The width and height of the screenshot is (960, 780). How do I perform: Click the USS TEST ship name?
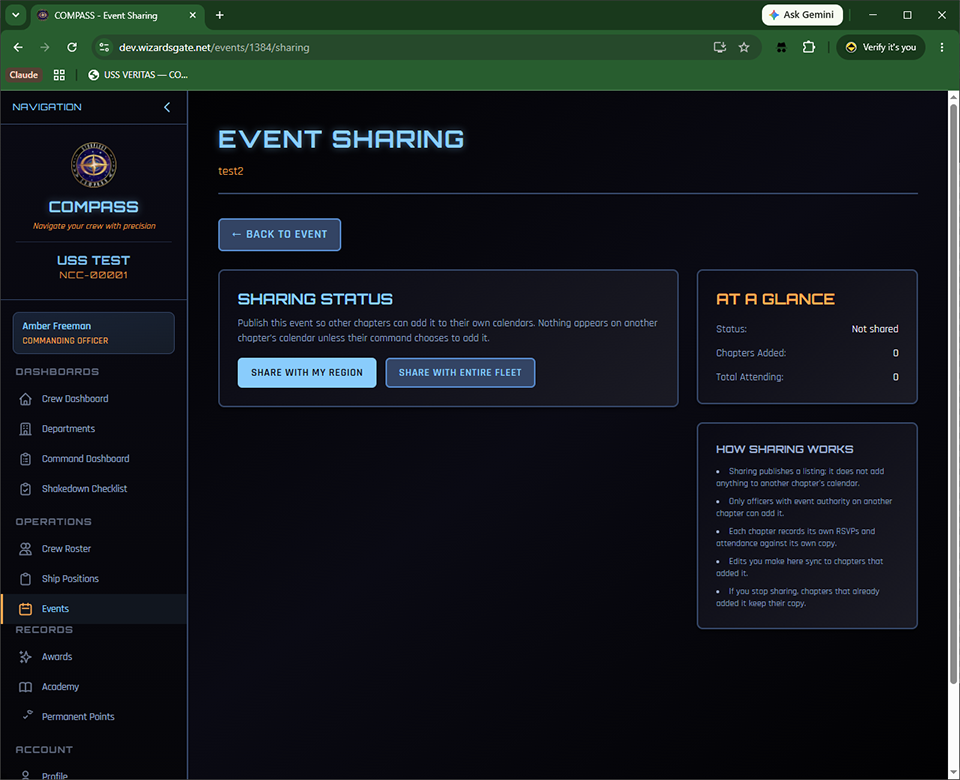click(94, 260)
